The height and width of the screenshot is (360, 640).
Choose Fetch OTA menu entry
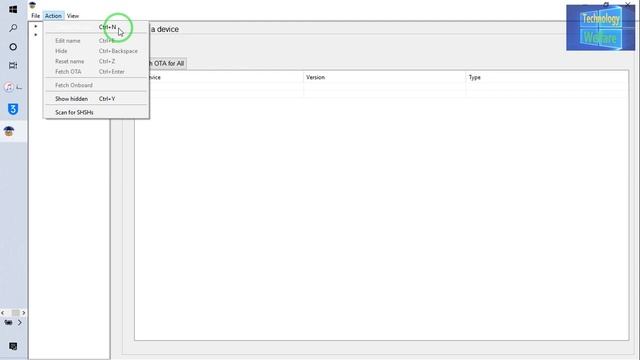tap(96, 71)
